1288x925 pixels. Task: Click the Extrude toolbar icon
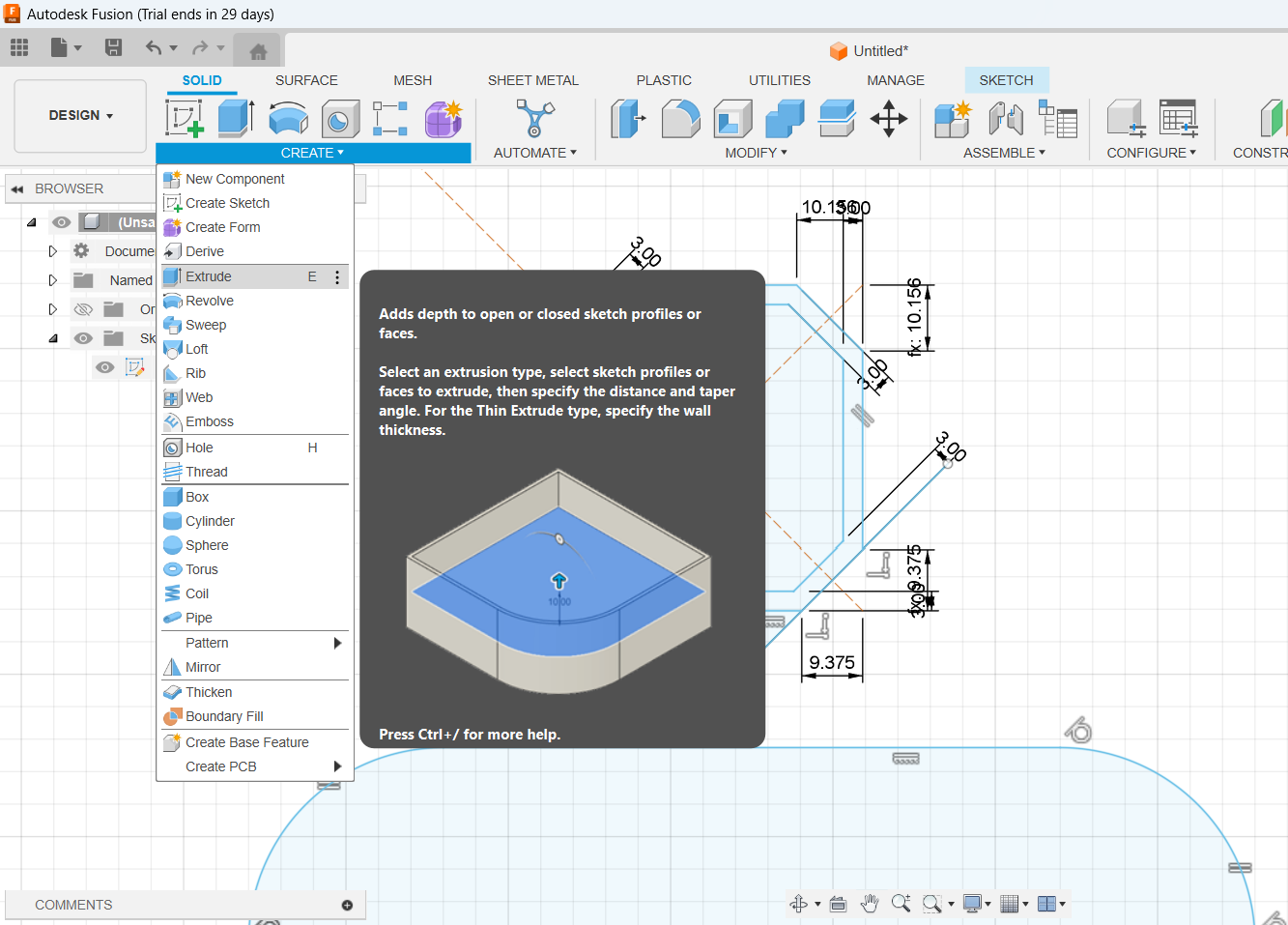point(236,119)
